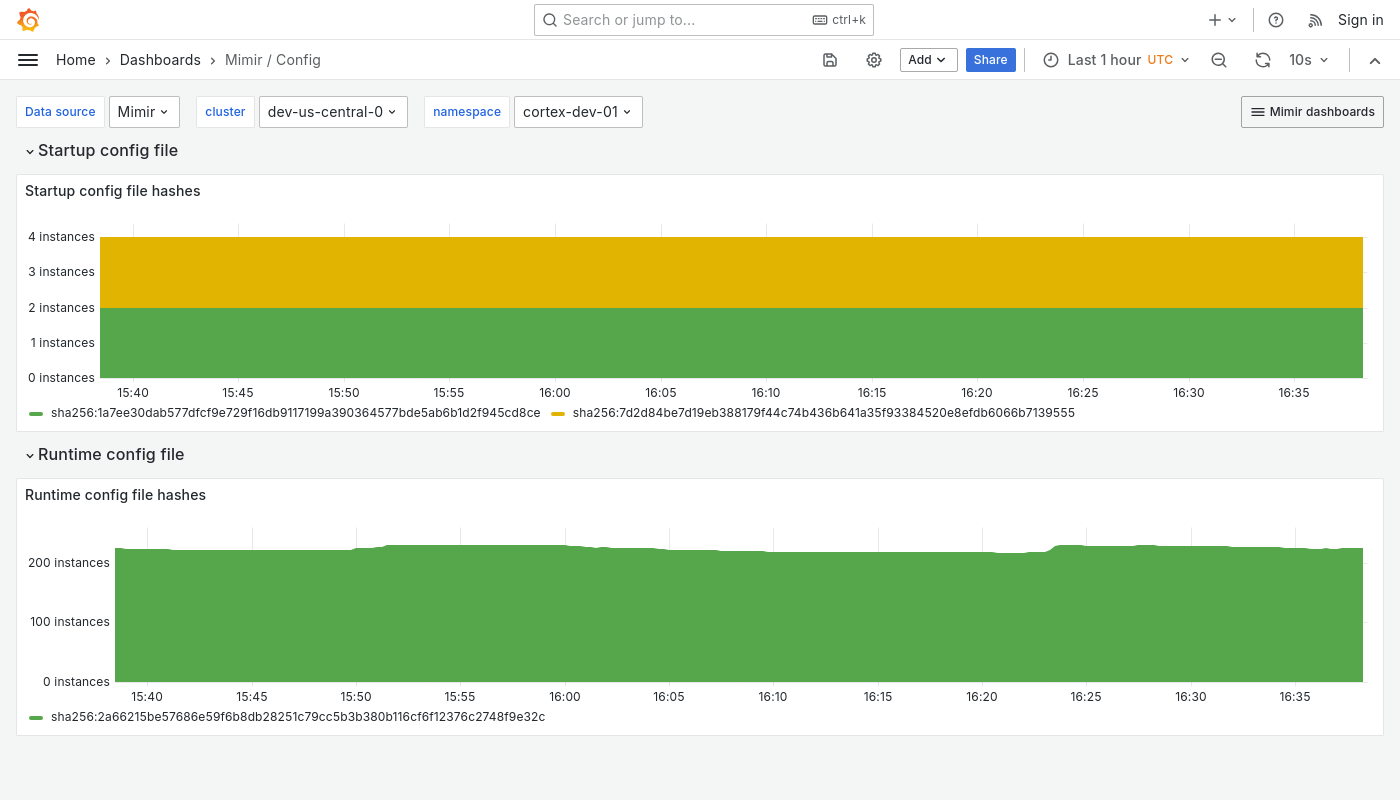Open the Add dropdown
The width and height of the screenshot is (1400, 800).
click(x=928, y=60)
